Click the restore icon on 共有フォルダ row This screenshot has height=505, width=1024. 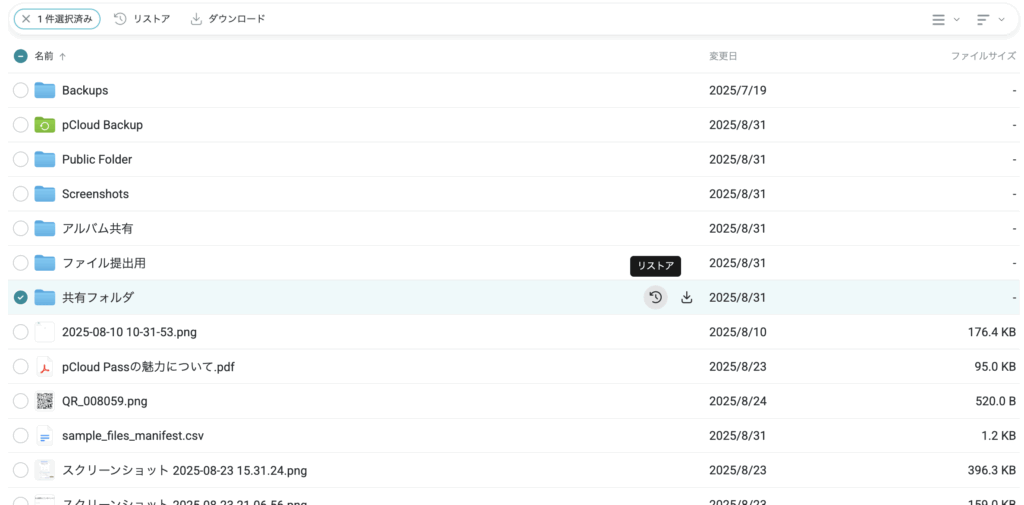(655, 297)
